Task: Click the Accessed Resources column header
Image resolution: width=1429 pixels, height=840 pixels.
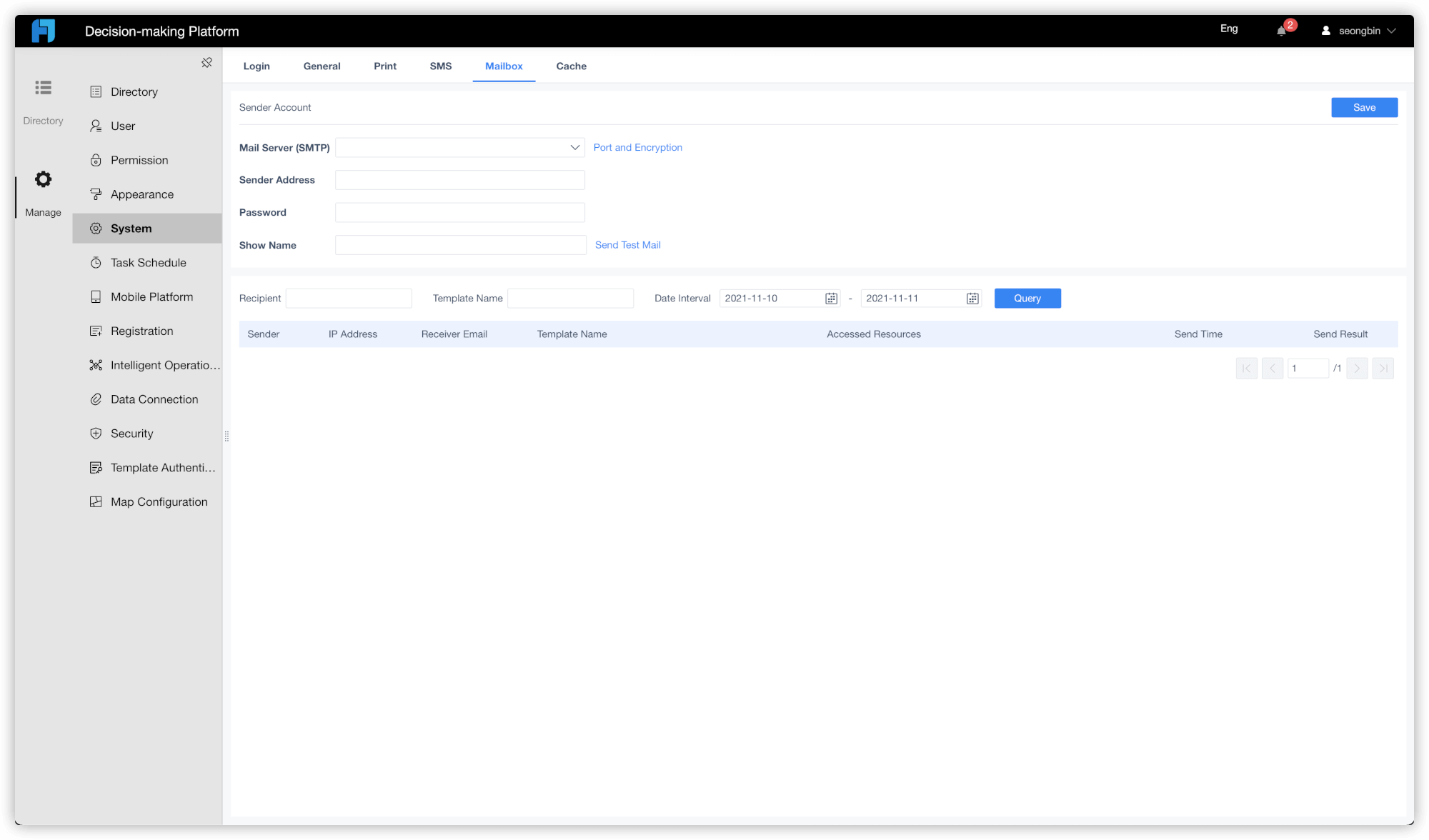Action: [874, 334]
